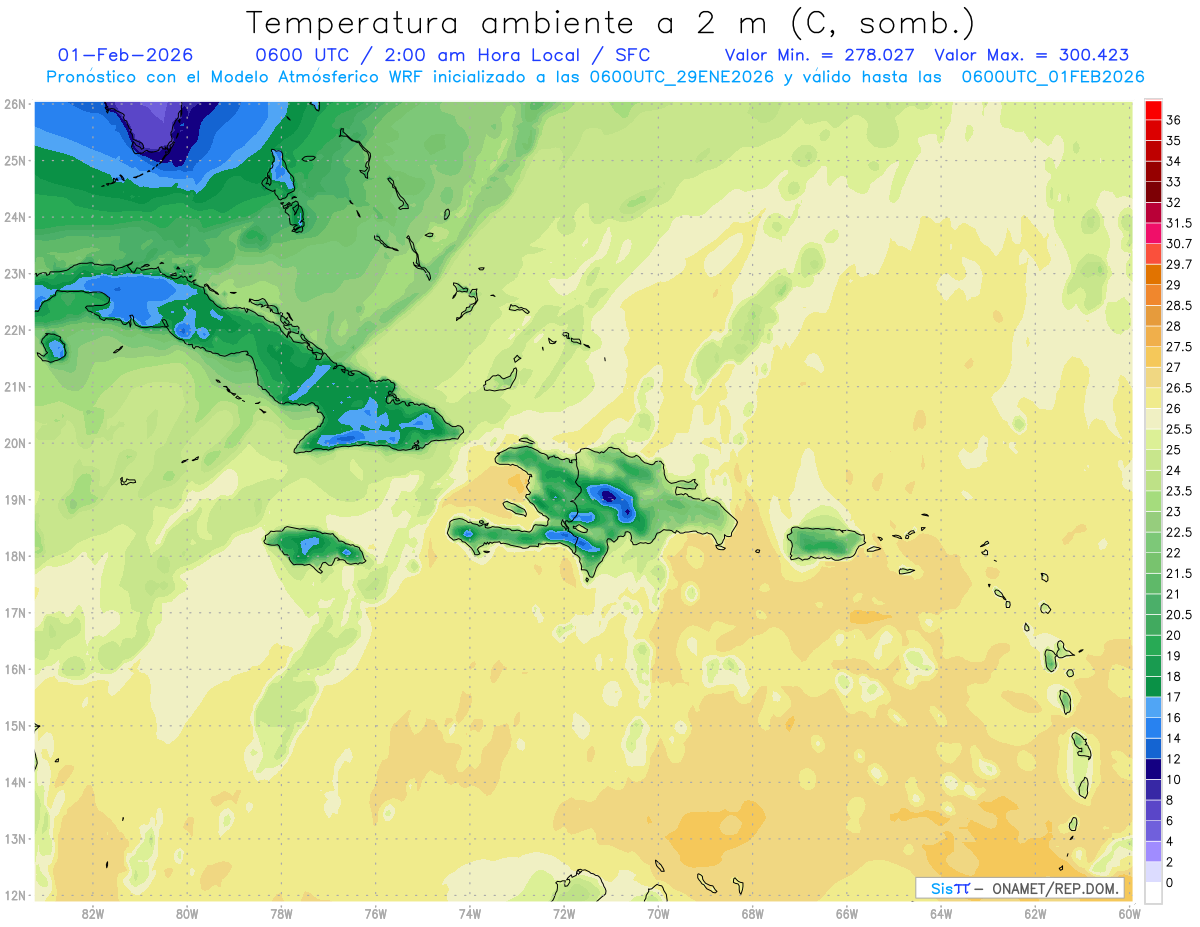Viewport: 1200px width, 927px height.
Task: Click the legend value 4
Action: (x=1170, y=841)
